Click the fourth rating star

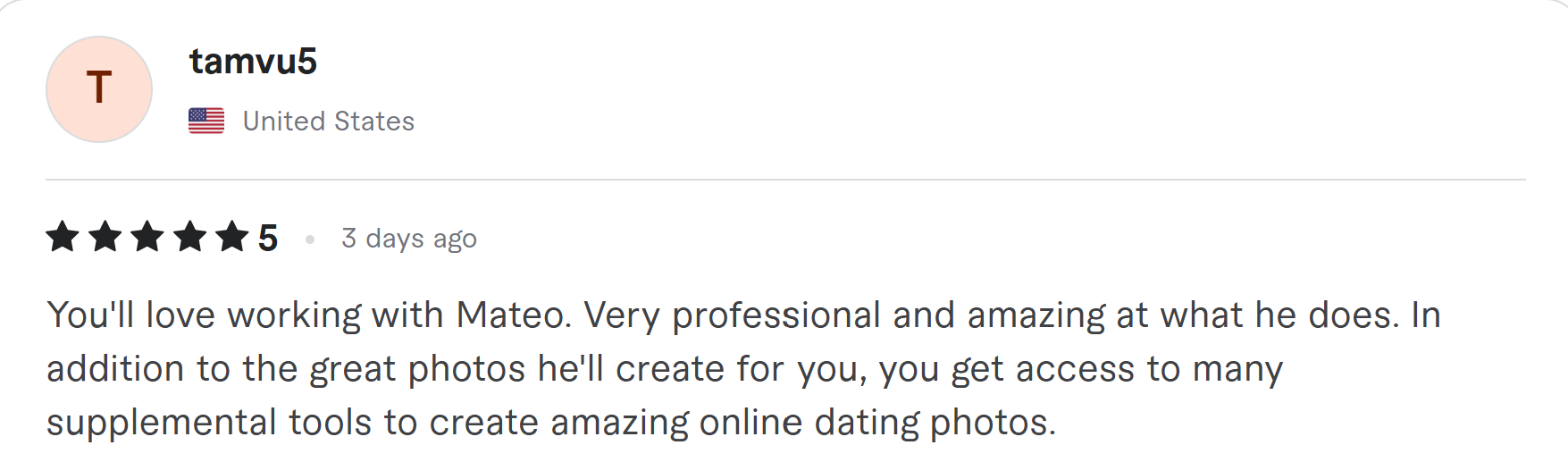coord(189,238)
